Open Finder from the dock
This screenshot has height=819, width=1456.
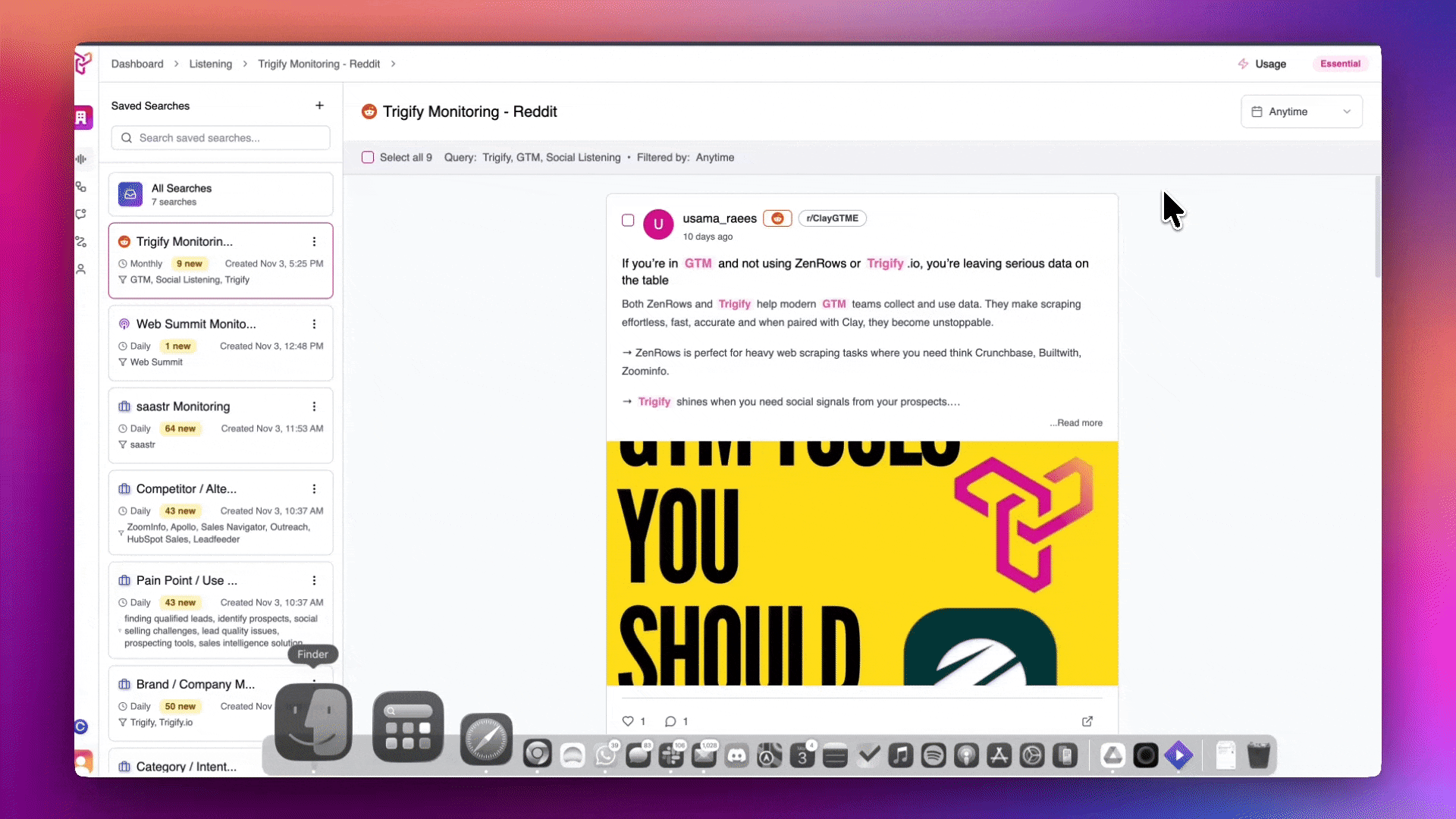coord(313,723)
